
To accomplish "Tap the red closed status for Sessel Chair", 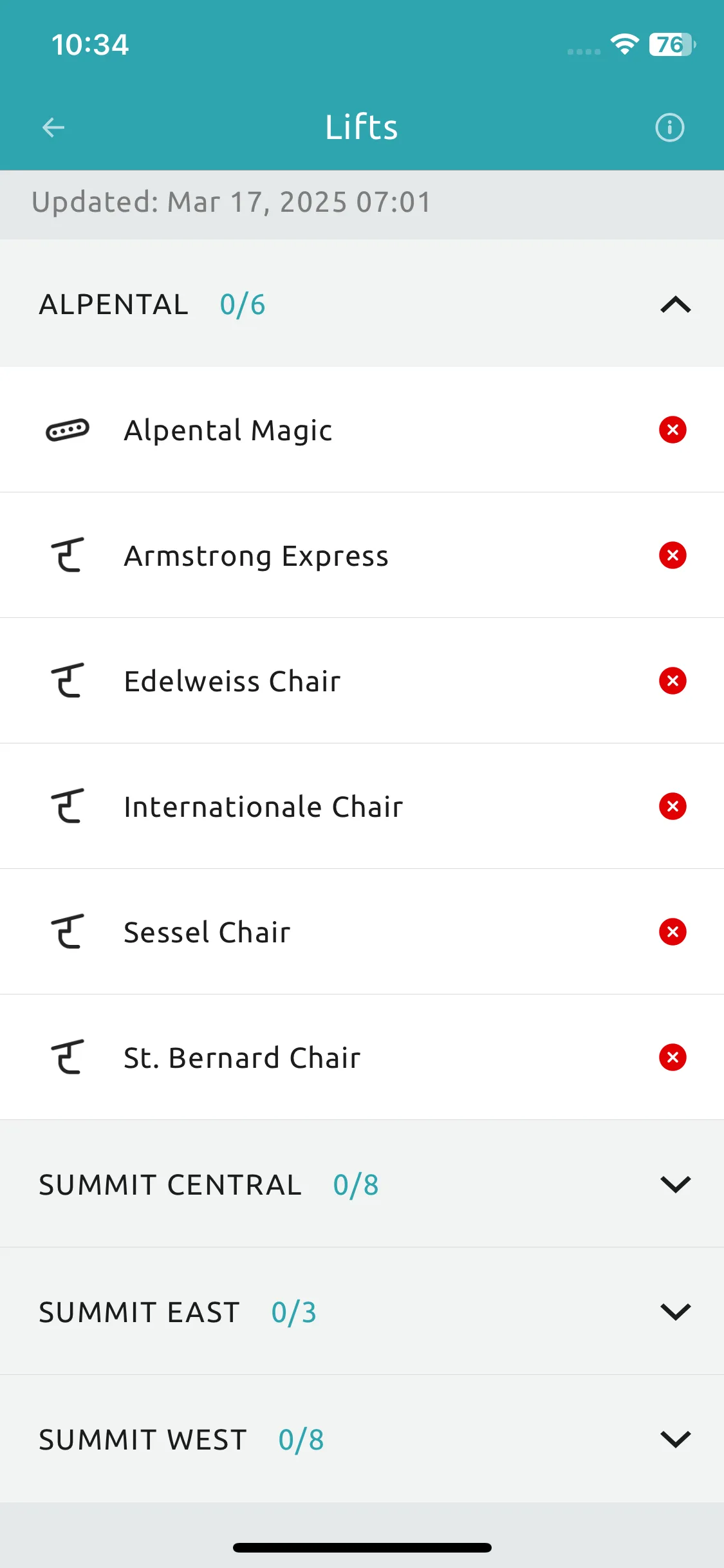I will [x=673, y=931].
